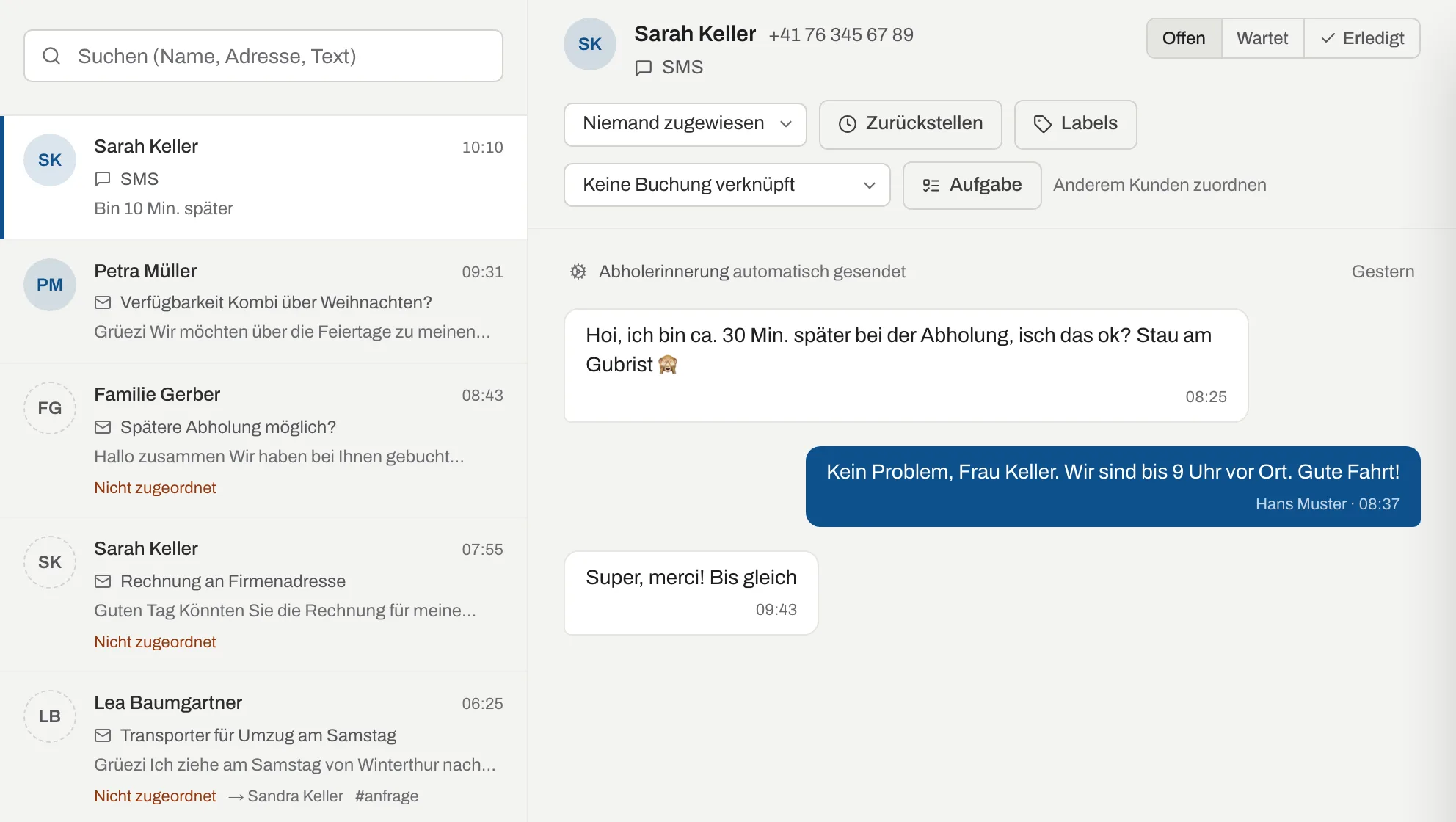The width and height of the screenshot is (1456, 822).
Task: Click the mail icon beside Spätere Abholung möglich
Action: 103,427
